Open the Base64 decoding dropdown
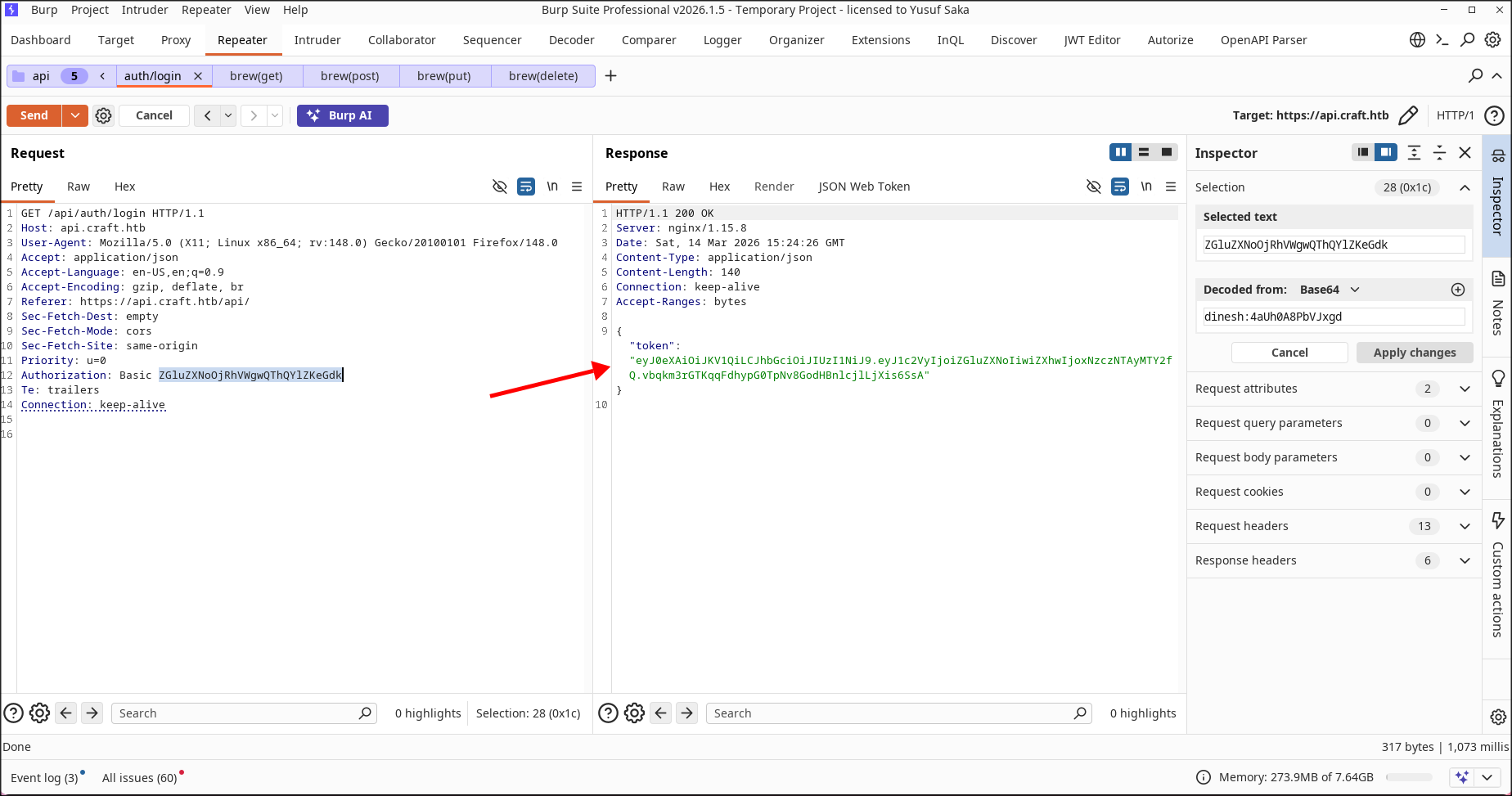This screenshot has width=1512, height=796. pos(1330,290)
